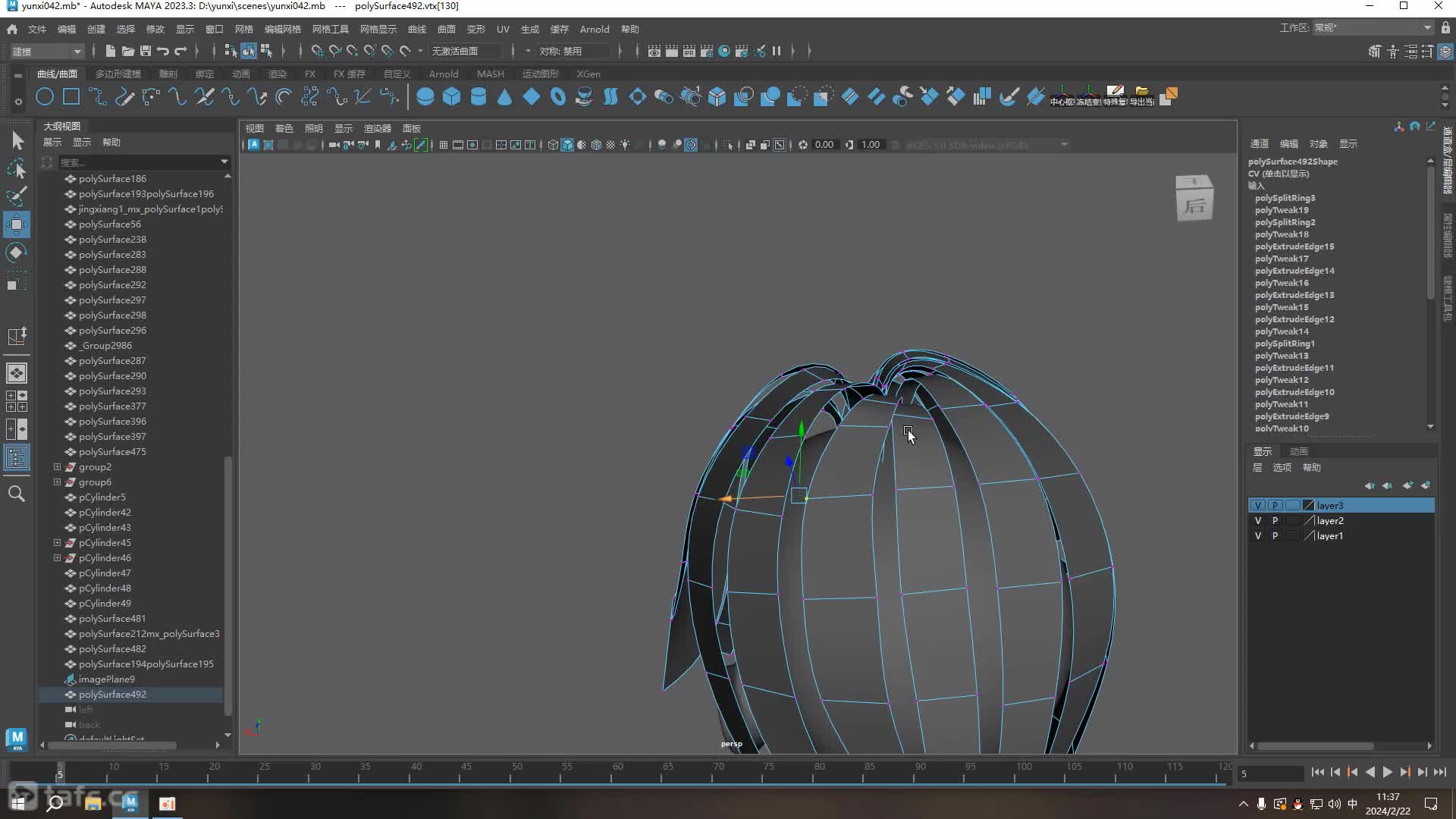This screenshot has width=1456, height=819.
Task: Open the 网格工具 menu
Action: 331,29
